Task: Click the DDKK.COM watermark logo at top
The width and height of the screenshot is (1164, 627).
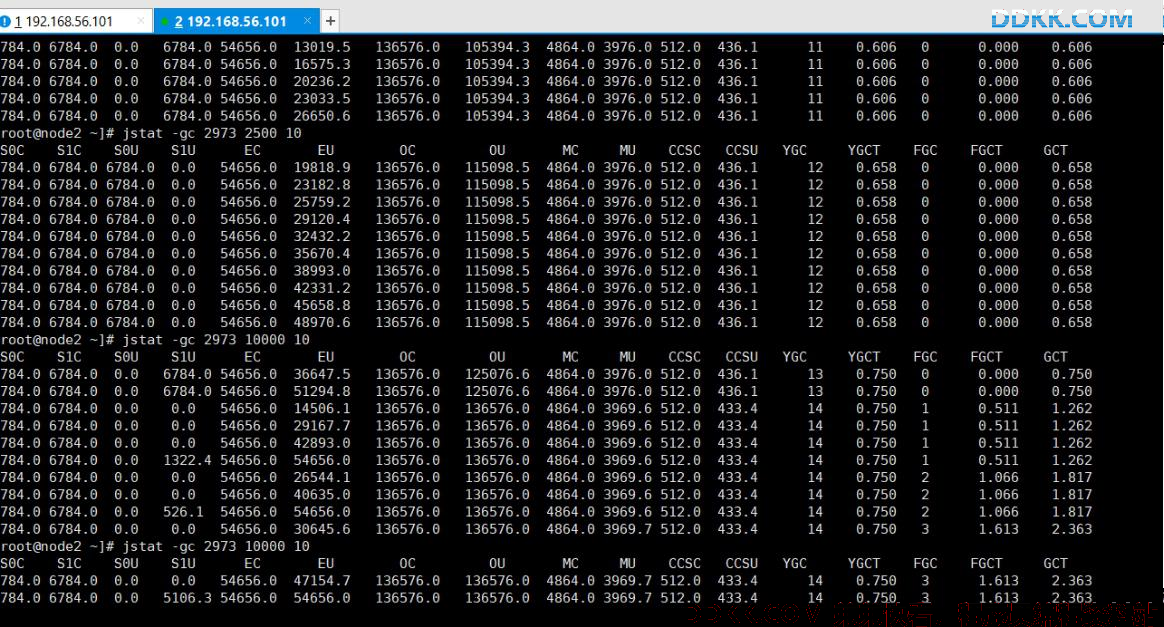Action: [1062, 18]
